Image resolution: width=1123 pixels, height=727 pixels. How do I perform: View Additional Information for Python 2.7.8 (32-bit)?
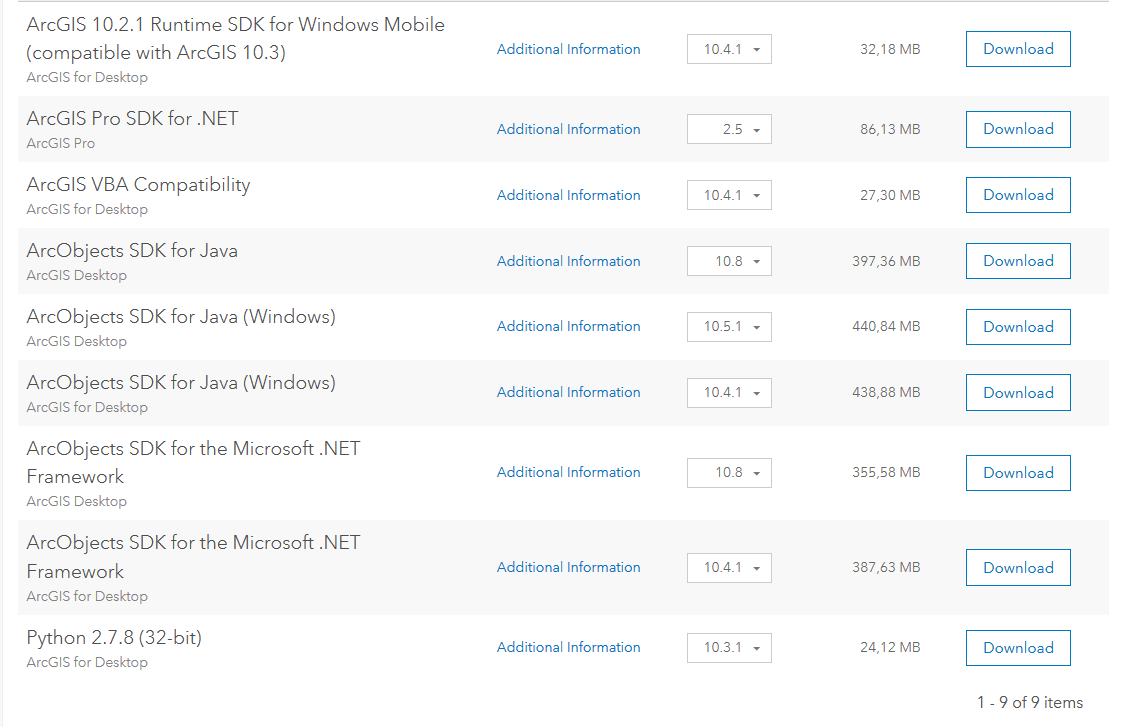[568, 647]
